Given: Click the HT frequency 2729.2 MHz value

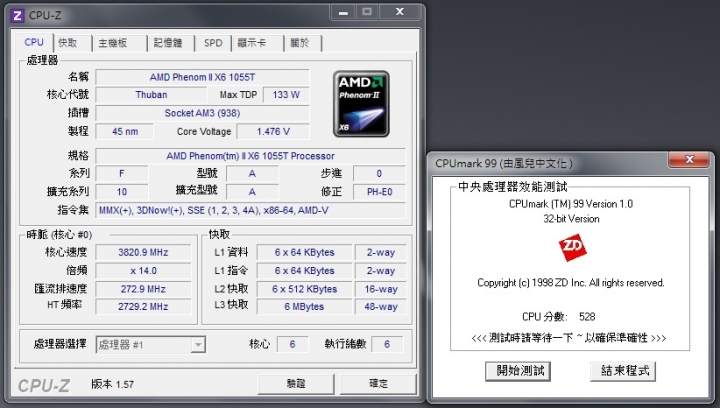Looking at the screenshot, I should (x=143, y=307).
